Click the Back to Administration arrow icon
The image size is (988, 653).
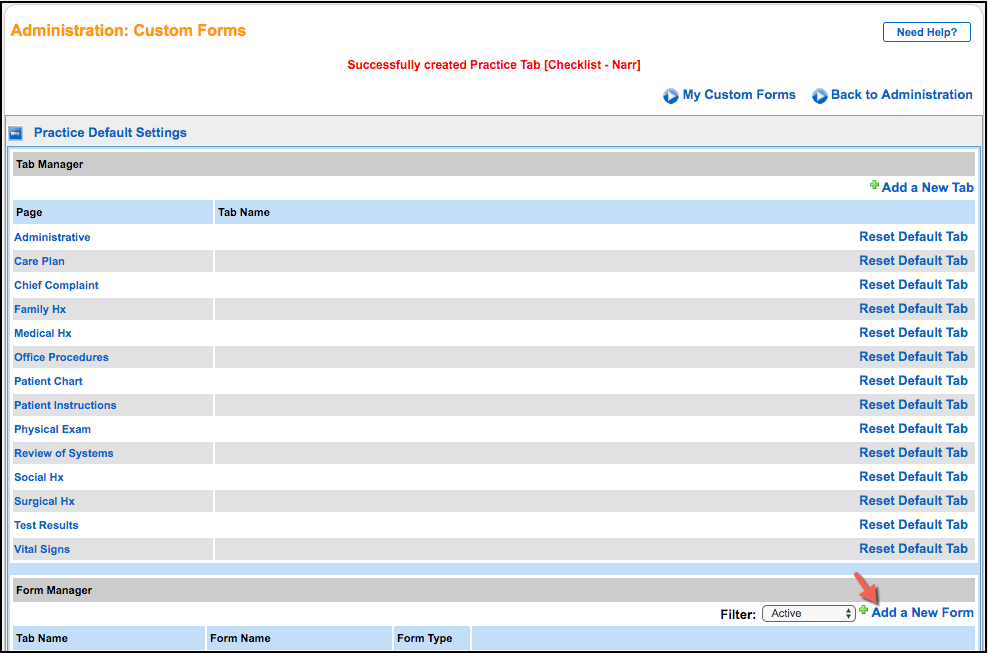(x=819, y=96)
